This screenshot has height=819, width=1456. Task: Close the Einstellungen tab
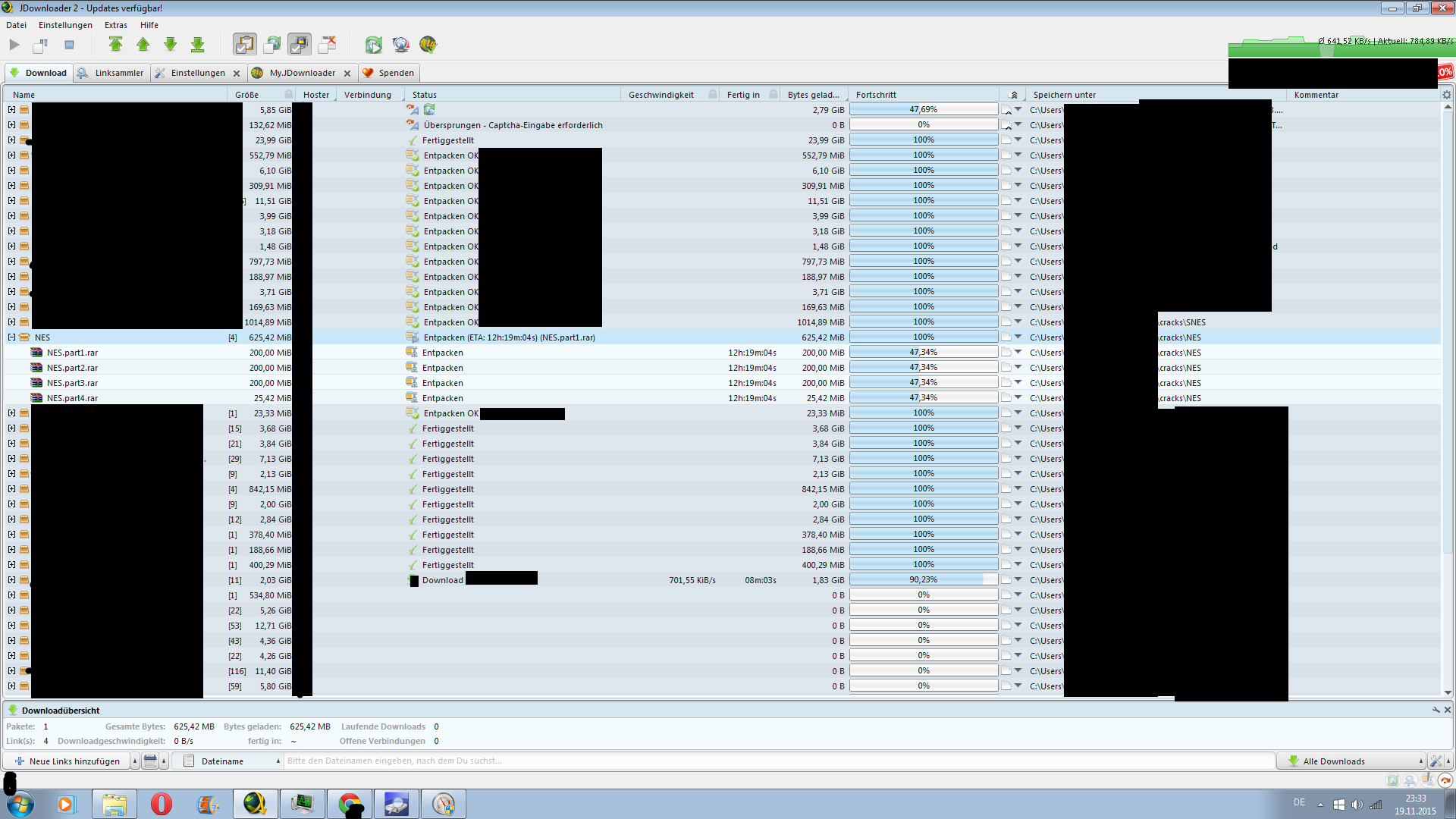point(237,74)
